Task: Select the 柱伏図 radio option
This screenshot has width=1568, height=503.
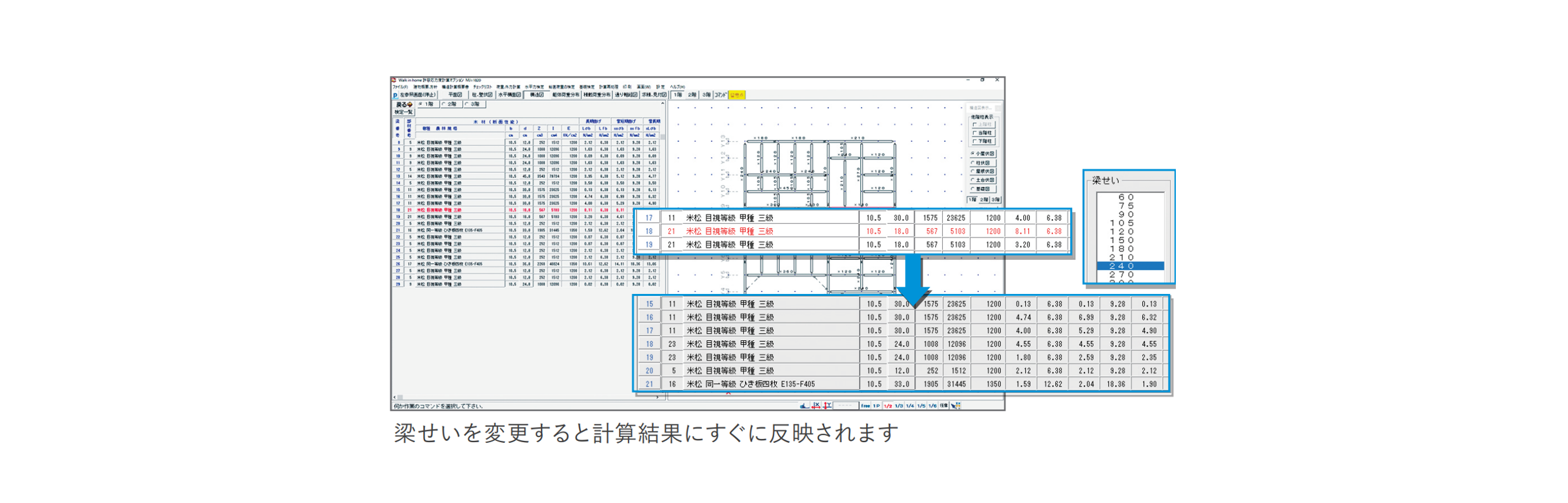Action: point(983,163)
